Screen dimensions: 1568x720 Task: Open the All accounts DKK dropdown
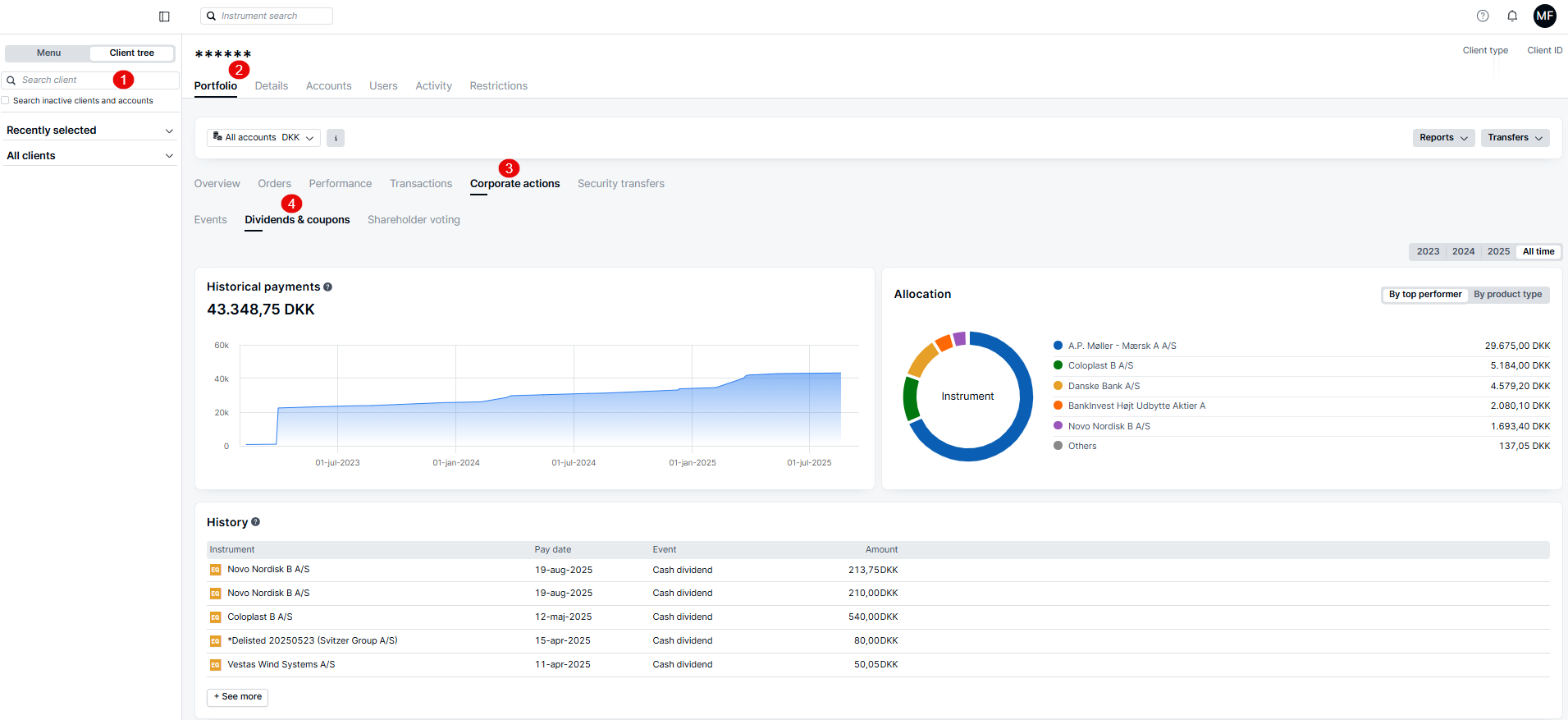tap(263, 138)
